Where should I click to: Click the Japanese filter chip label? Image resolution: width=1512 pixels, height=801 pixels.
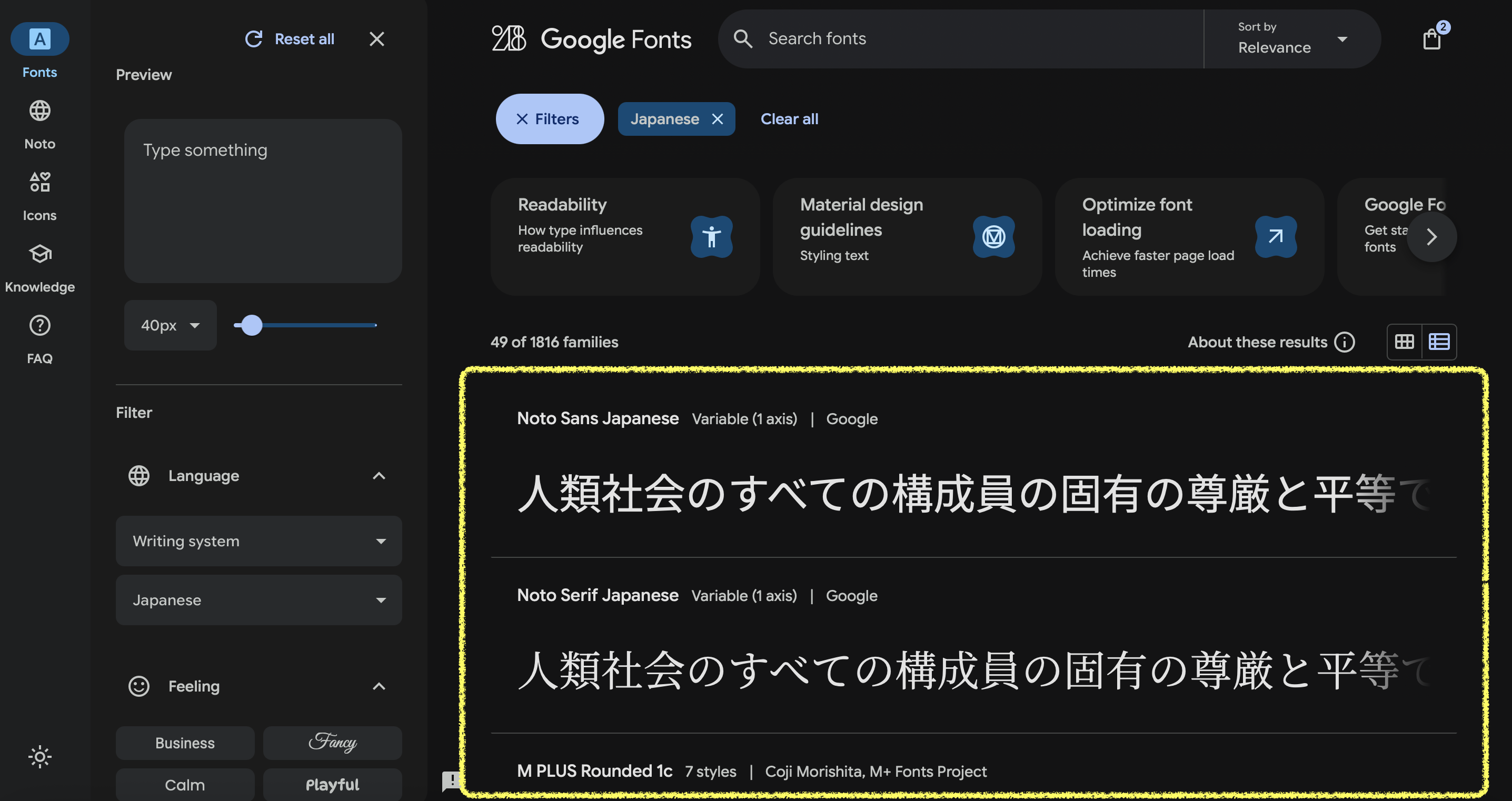pyautogui.click(x=664, y=119)
